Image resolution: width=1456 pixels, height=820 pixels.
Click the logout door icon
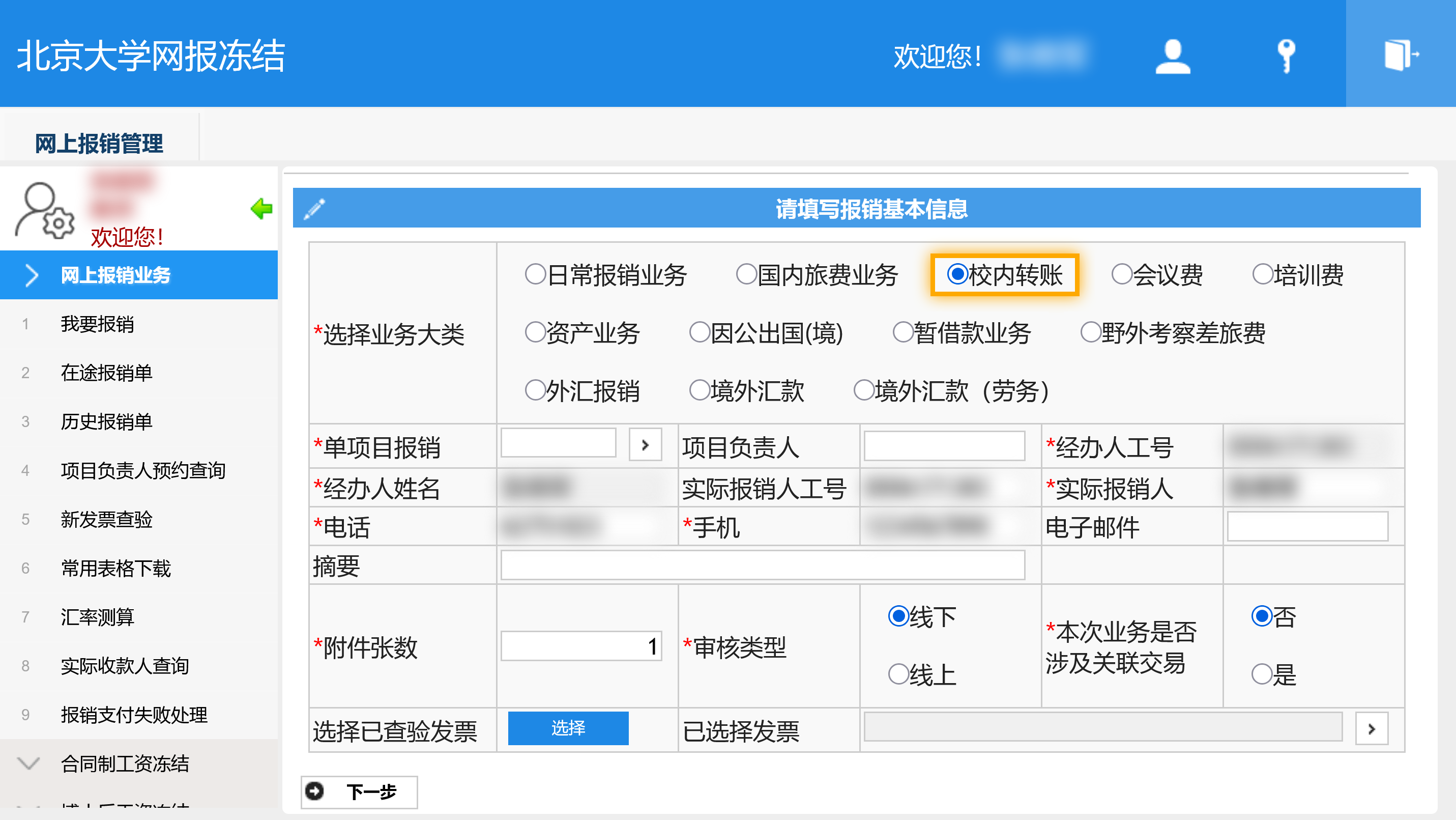1401,54
